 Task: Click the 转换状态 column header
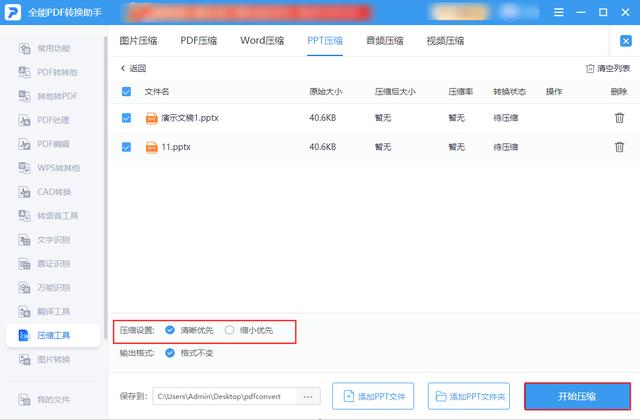click(x=509, y=91)
